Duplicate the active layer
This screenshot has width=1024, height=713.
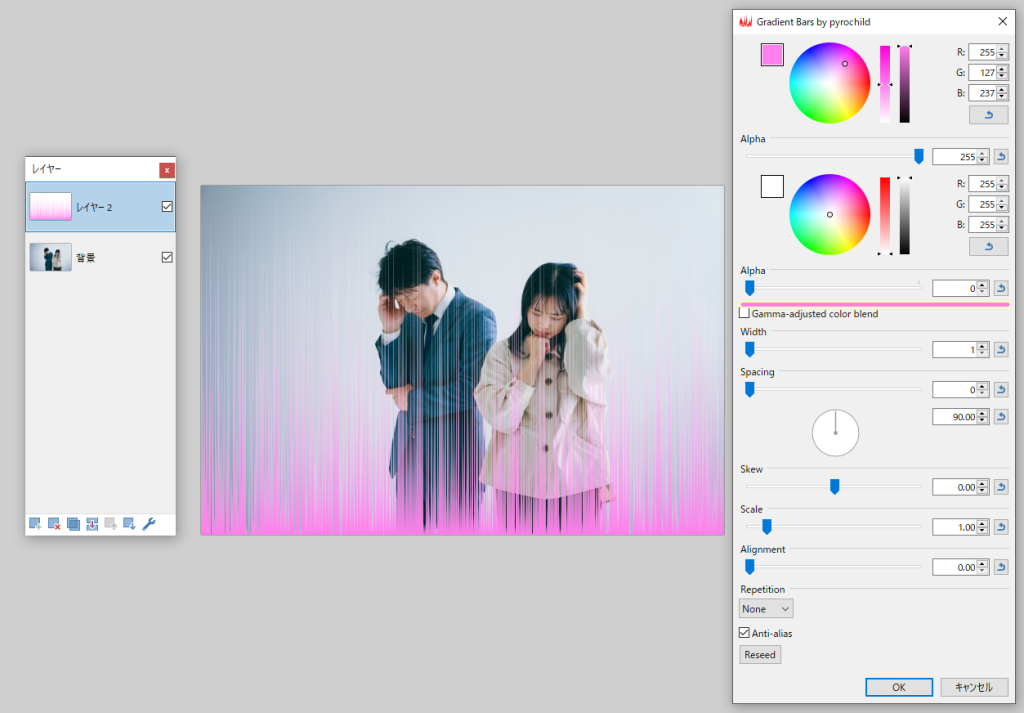coord(73,523)
